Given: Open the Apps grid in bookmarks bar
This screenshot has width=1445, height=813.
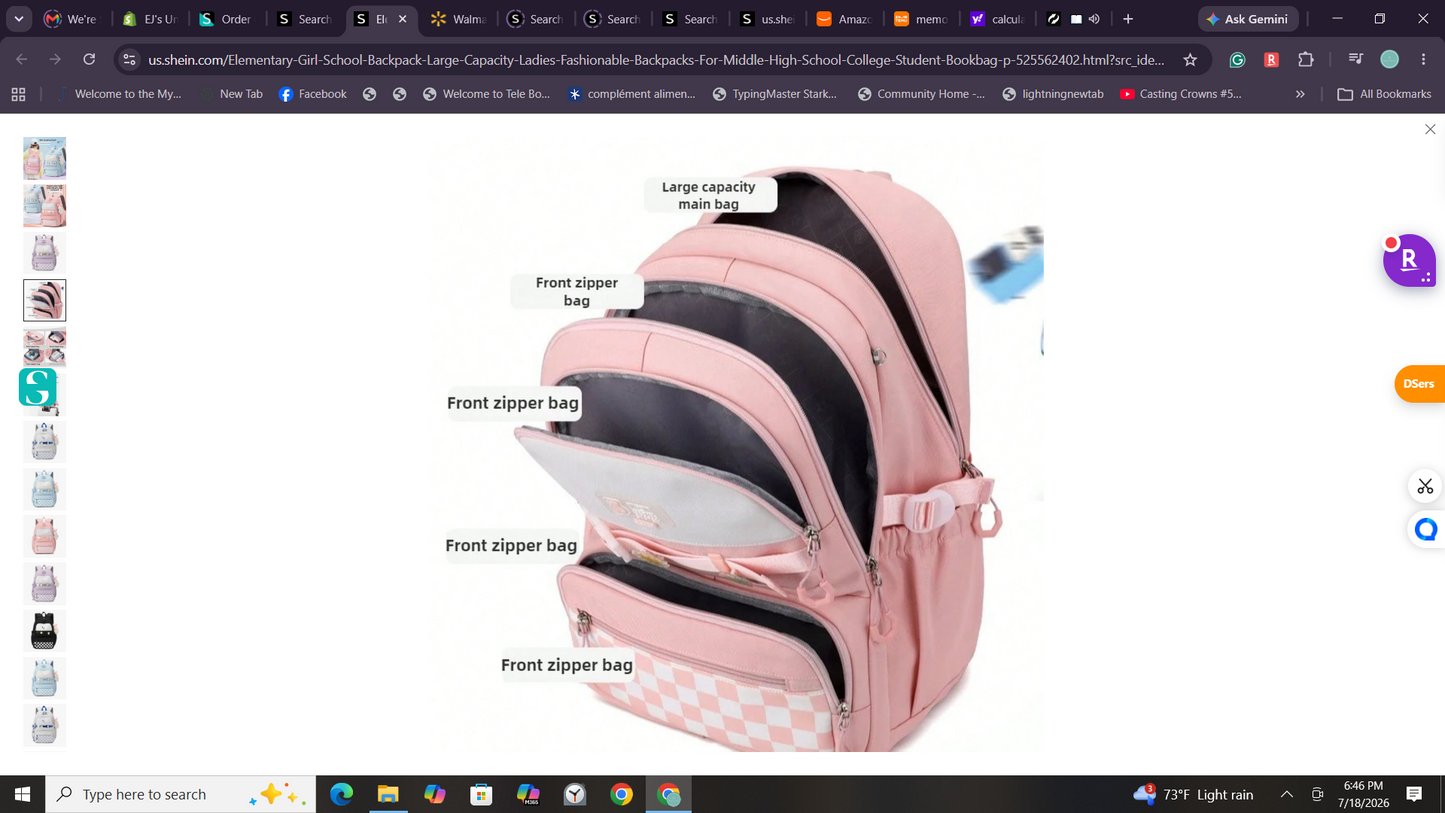Looking at the screenshot, I should pyautogui.click(x=18, y=94).
